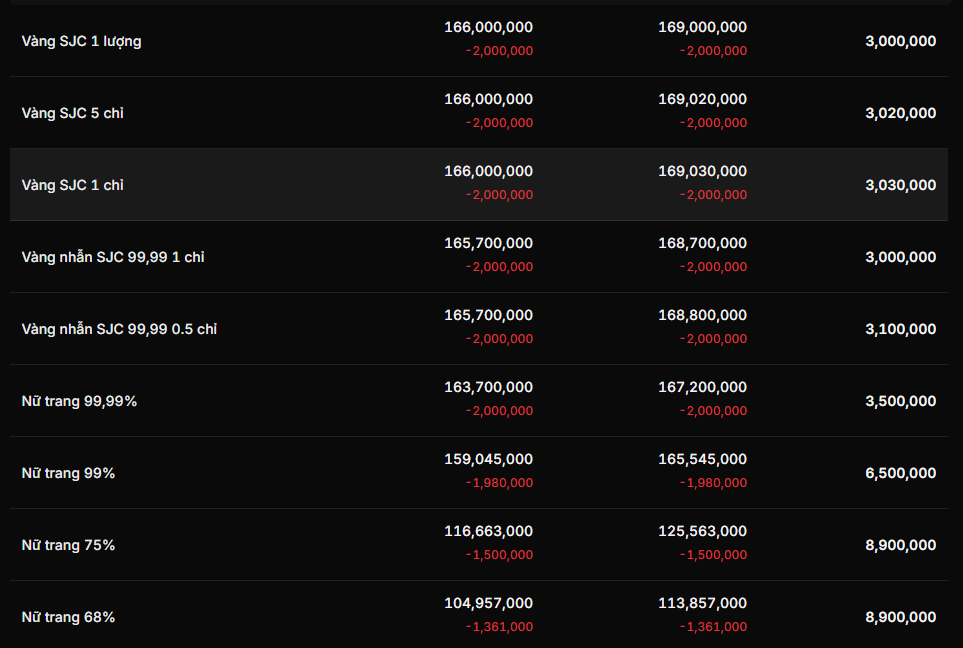963x648 pixels.
Task: Click the red -1,980,000 change under 165,545,000
Action: point(713,483)
